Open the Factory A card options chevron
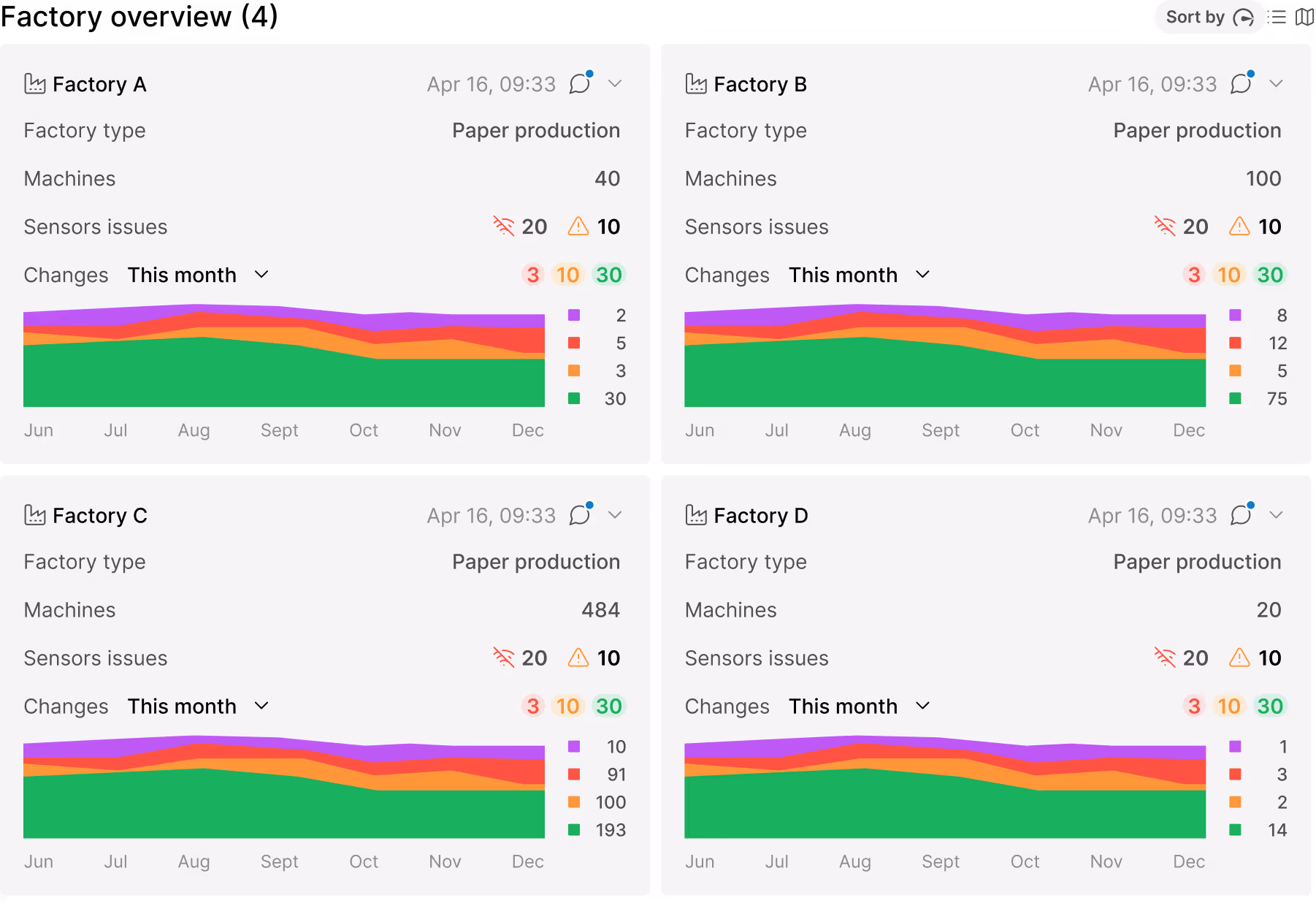 (x=616, y=83)
